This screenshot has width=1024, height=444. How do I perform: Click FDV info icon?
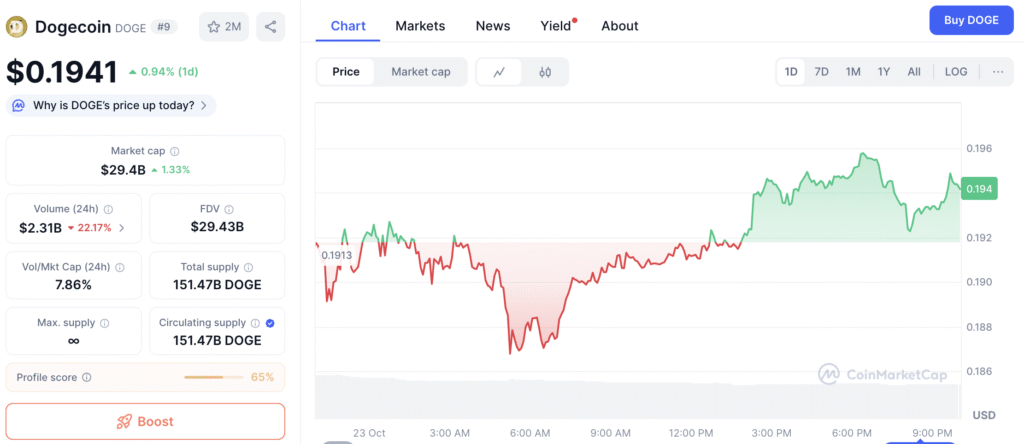click(x=227, y=209)
